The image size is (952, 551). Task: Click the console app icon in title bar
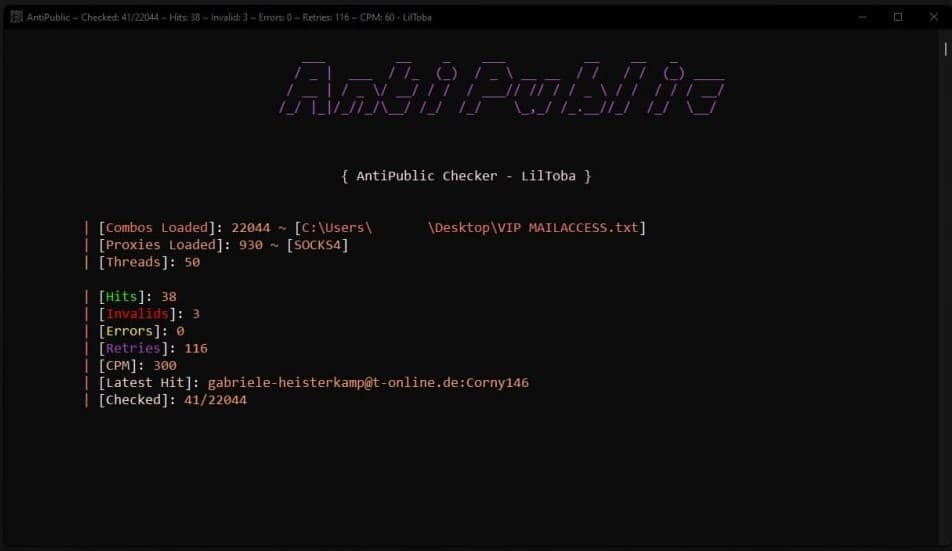point(16,17)
